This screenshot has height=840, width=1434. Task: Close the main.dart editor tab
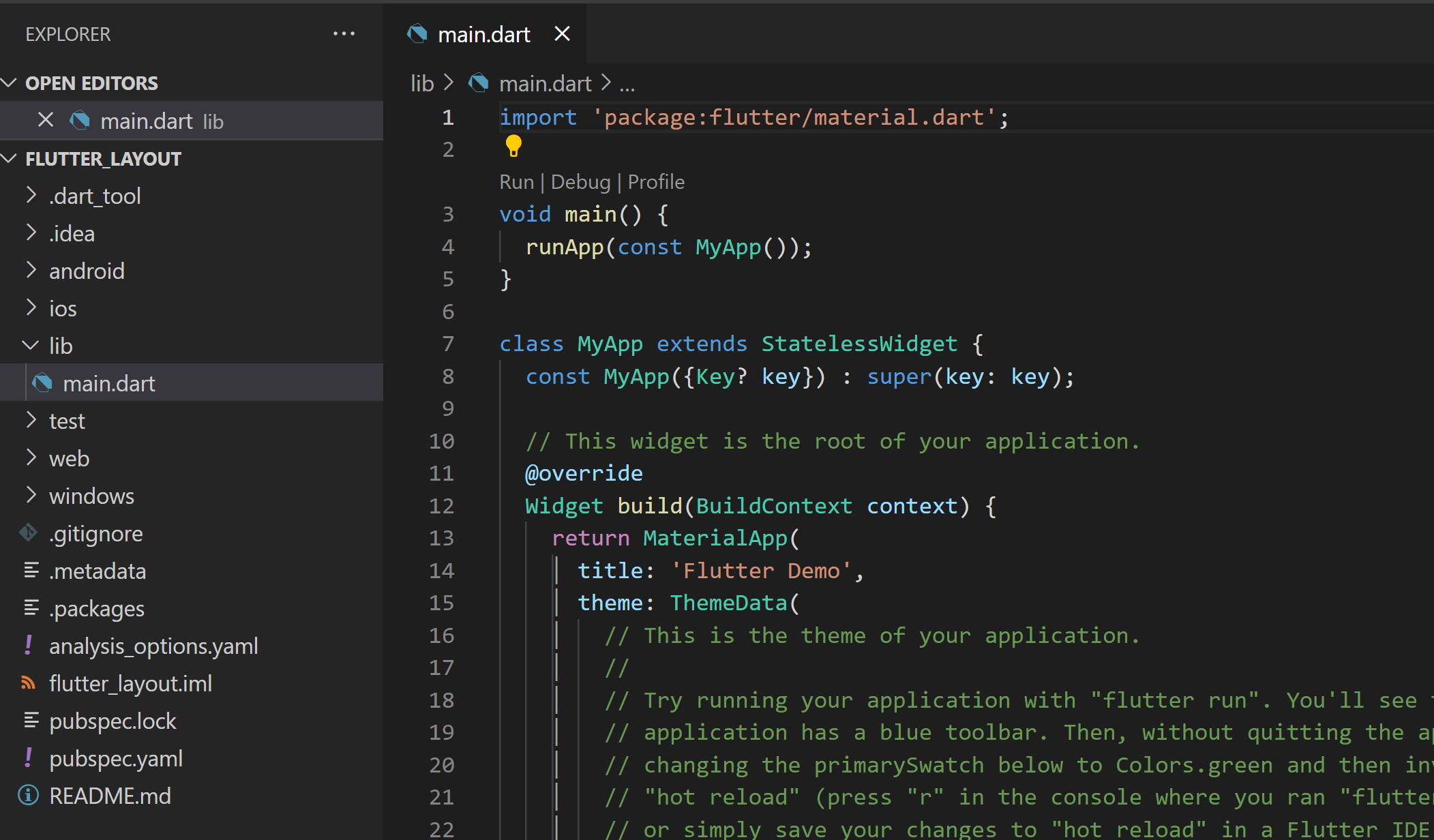(x=562, y=33)
